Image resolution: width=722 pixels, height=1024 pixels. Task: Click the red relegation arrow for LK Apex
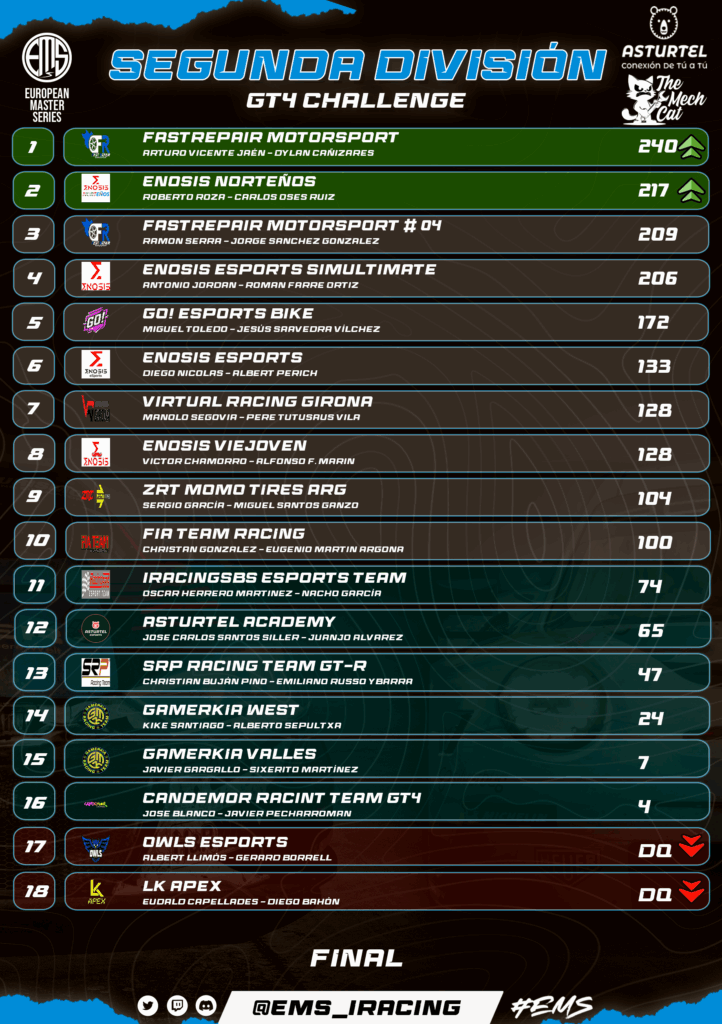click(x=691, y=891)
